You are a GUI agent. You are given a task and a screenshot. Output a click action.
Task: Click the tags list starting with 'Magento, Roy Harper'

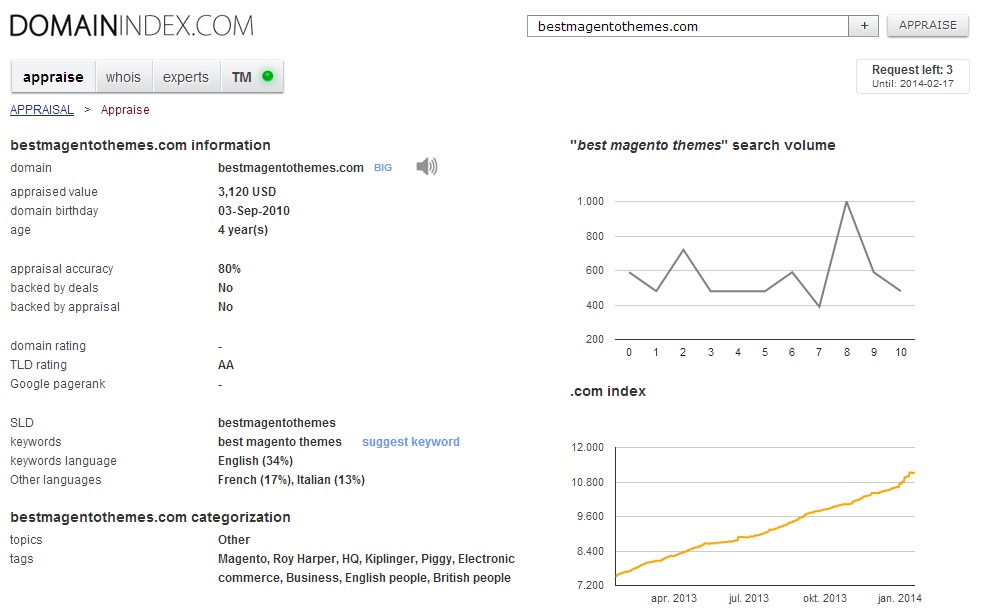tap(366, 568)
